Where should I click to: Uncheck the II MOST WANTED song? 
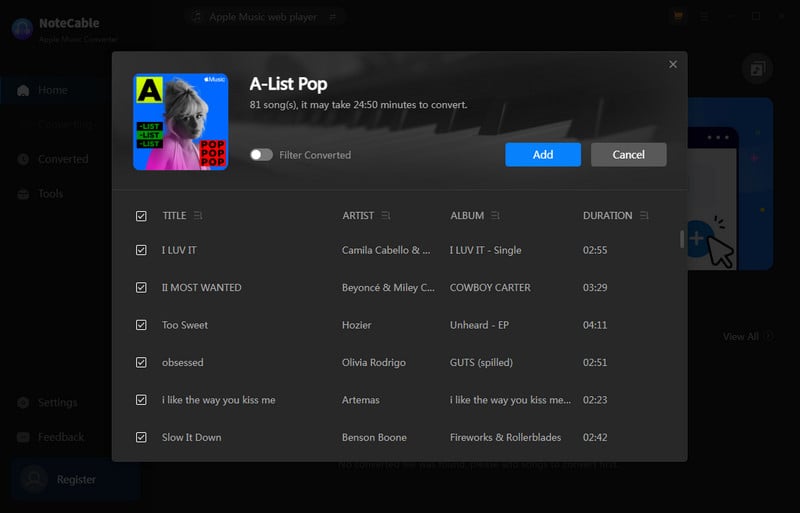[x=141, y=287]
